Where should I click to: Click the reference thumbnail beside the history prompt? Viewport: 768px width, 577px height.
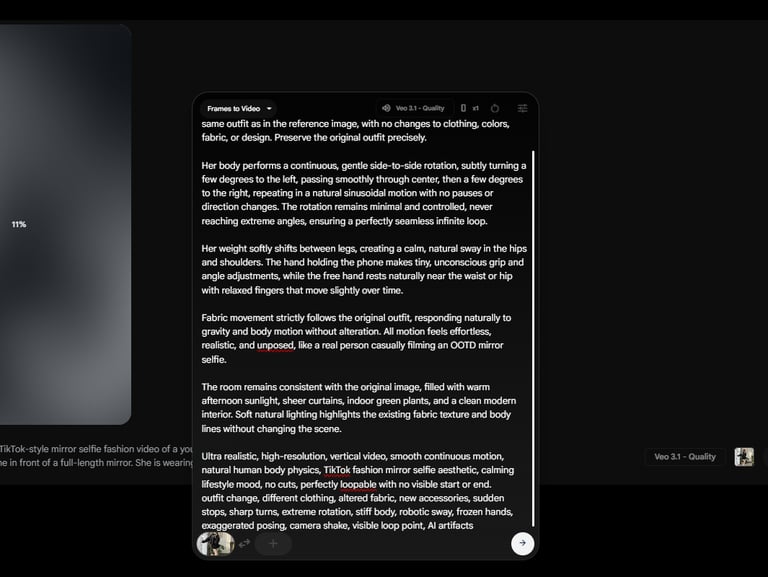click(744, 457)
